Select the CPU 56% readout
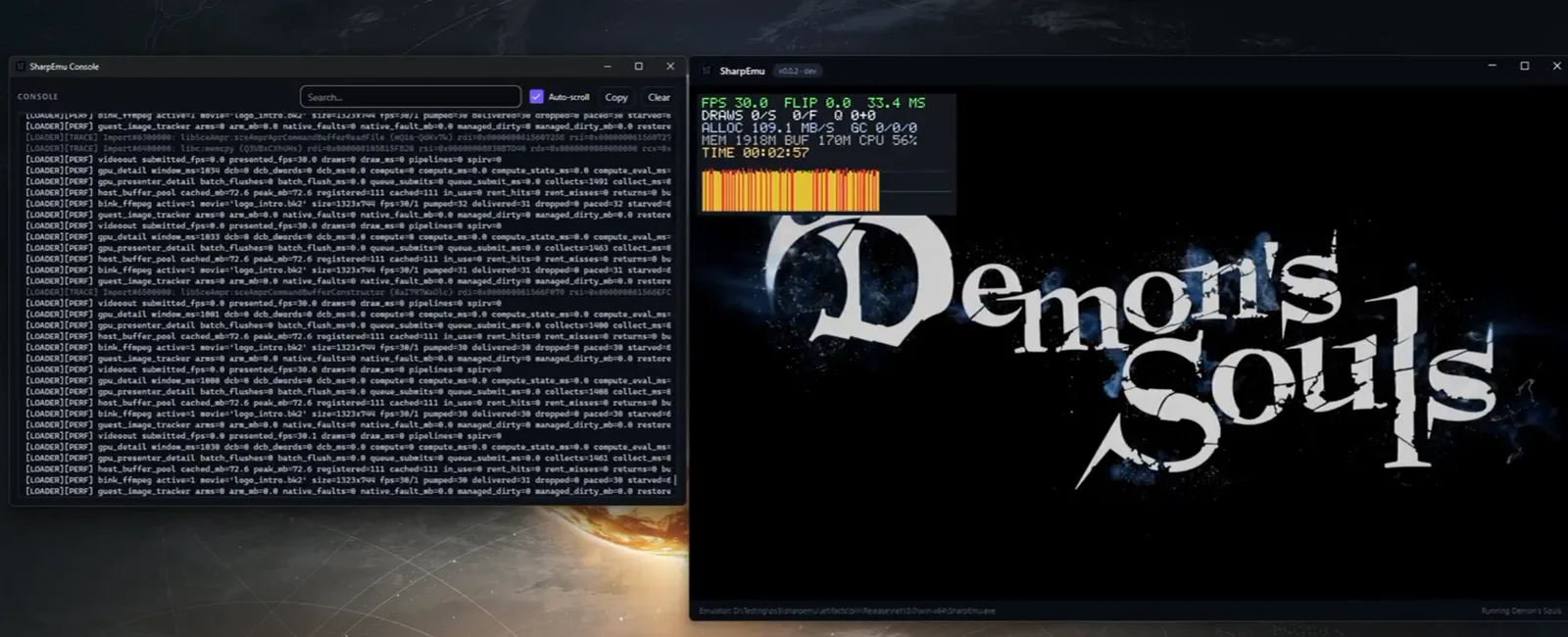Image resolution: width=1568 pixels, height=637 pixels. 888,141
